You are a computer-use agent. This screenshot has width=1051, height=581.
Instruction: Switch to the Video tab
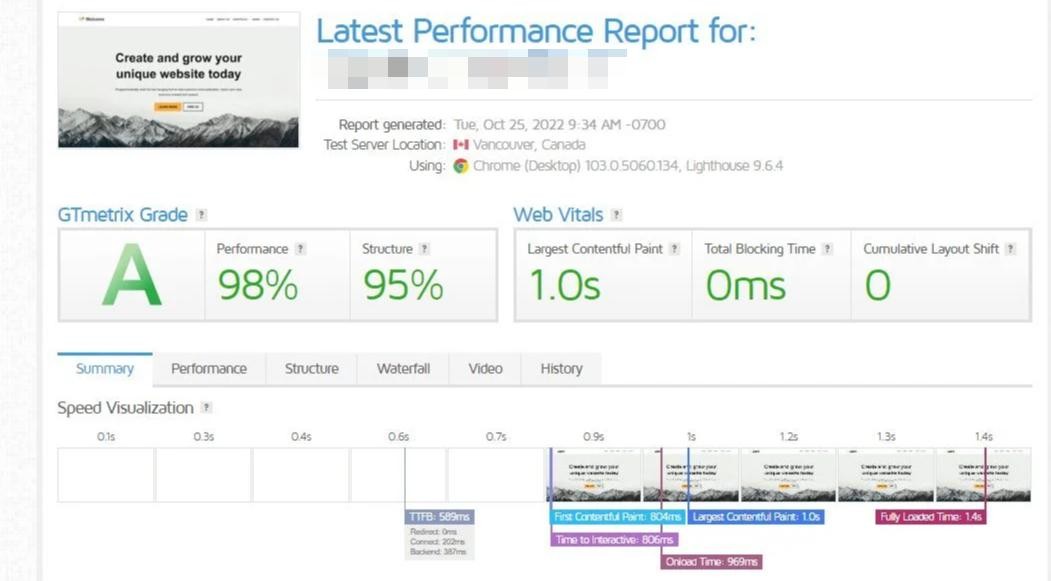click(485, 369)
